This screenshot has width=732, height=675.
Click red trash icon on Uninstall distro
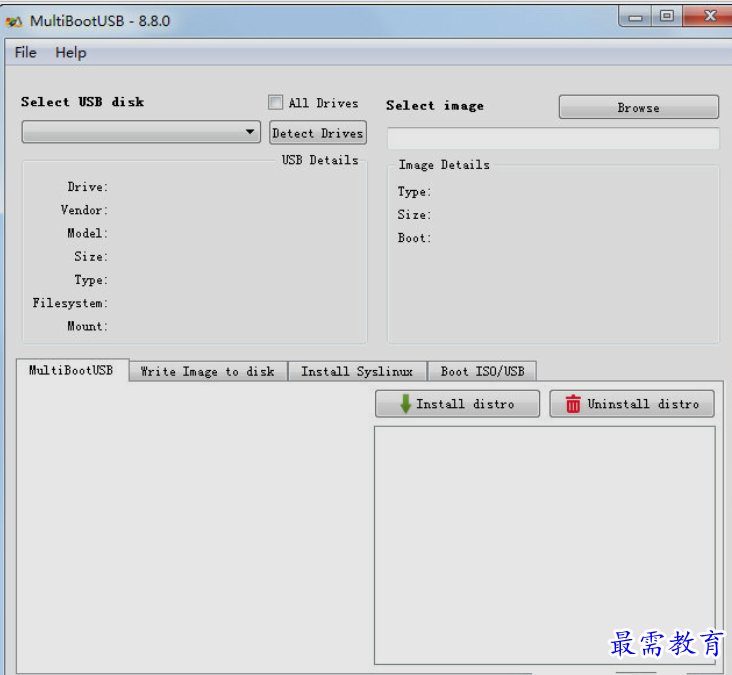[573, 404]
